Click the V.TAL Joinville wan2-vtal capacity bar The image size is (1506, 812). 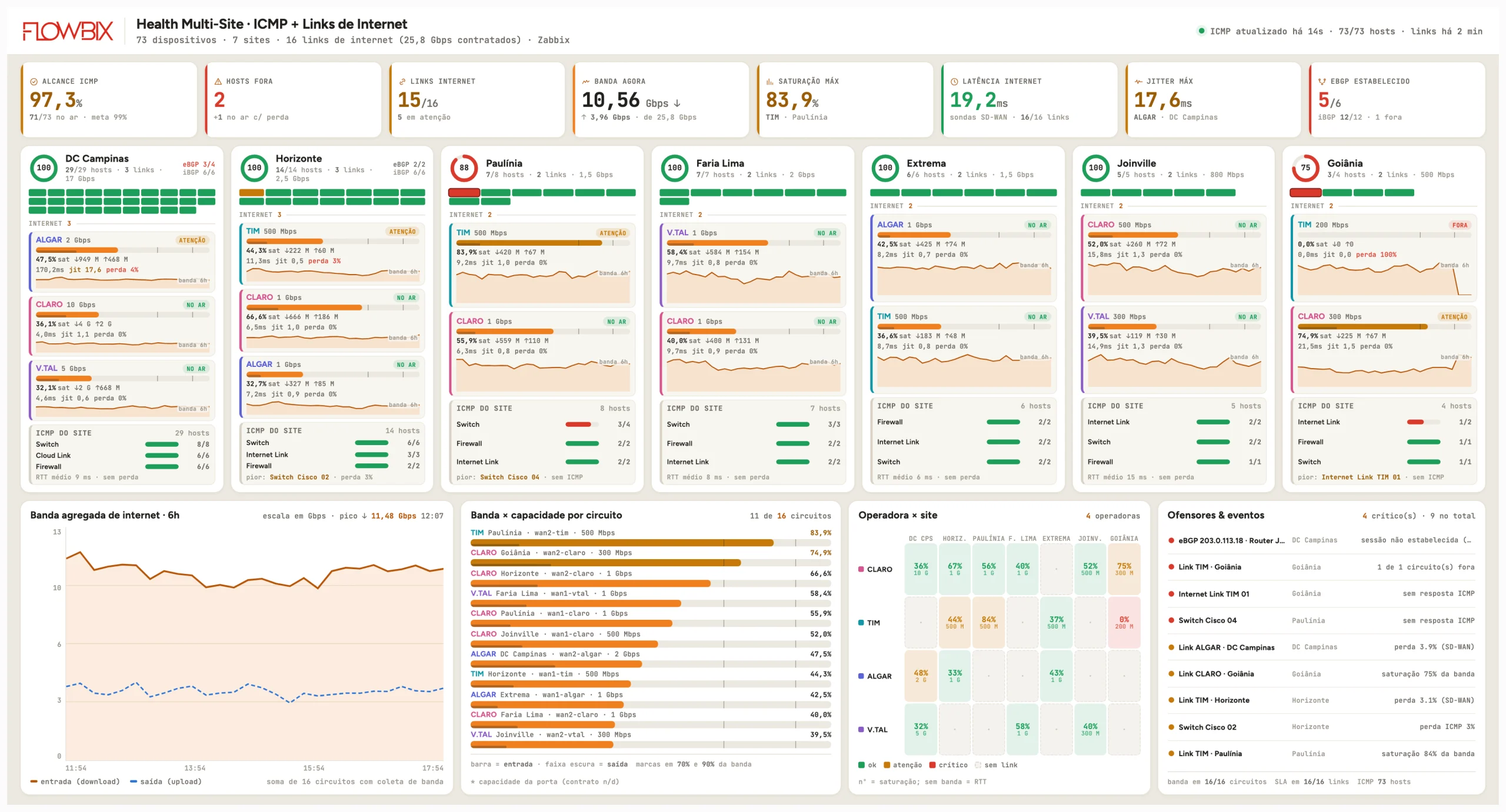[x=651, y=745]
